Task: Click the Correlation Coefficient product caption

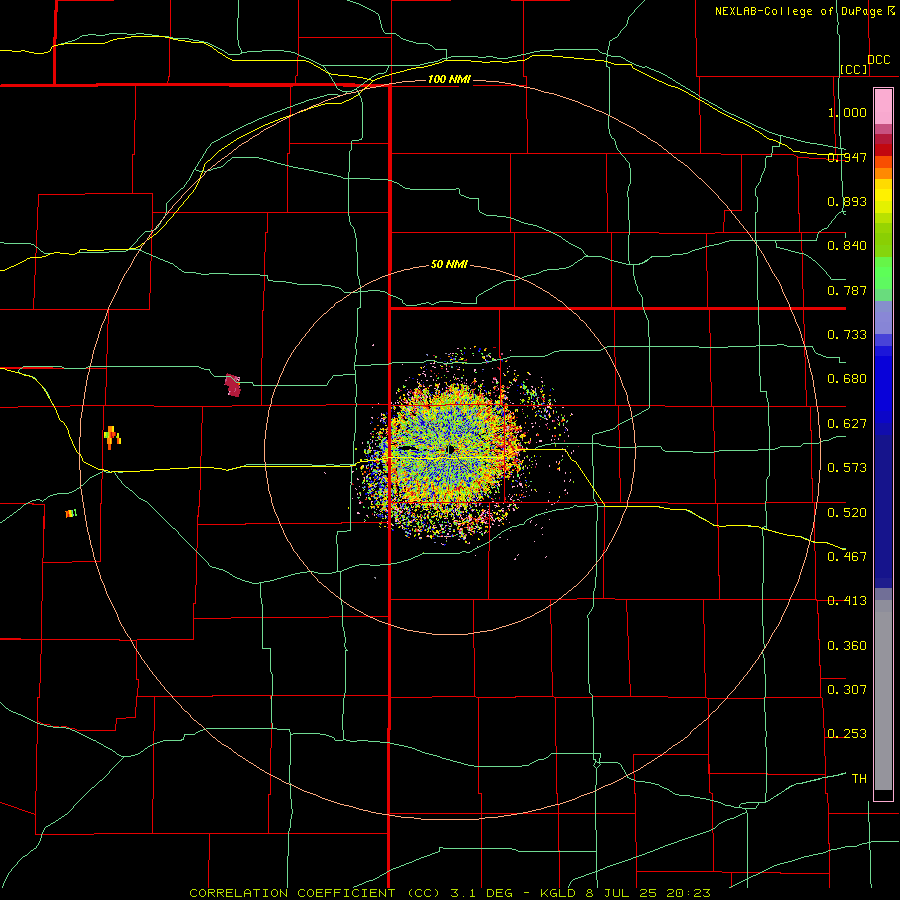Action: 450,893
